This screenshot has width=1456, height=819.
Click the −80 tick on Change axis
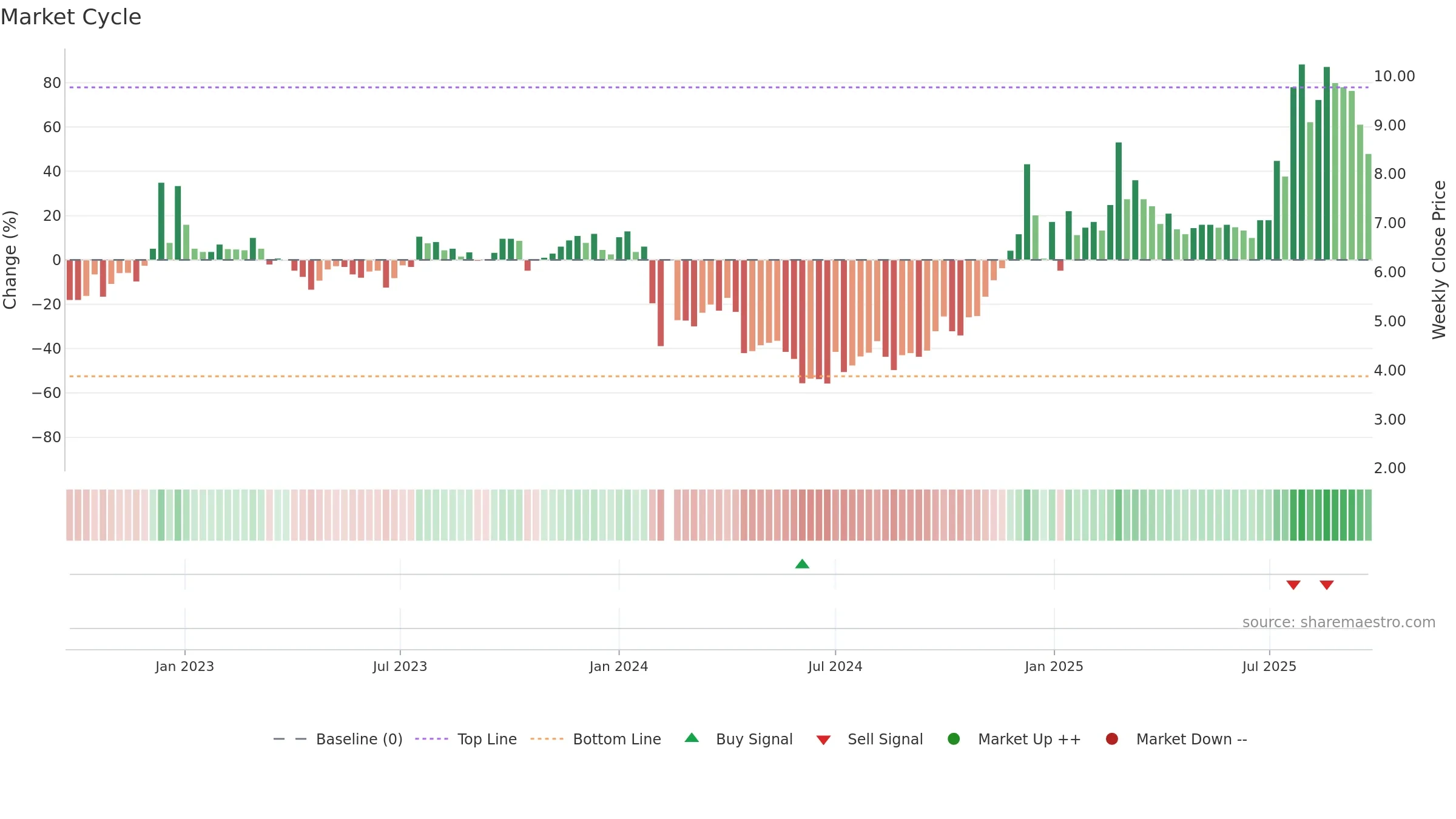47,437
